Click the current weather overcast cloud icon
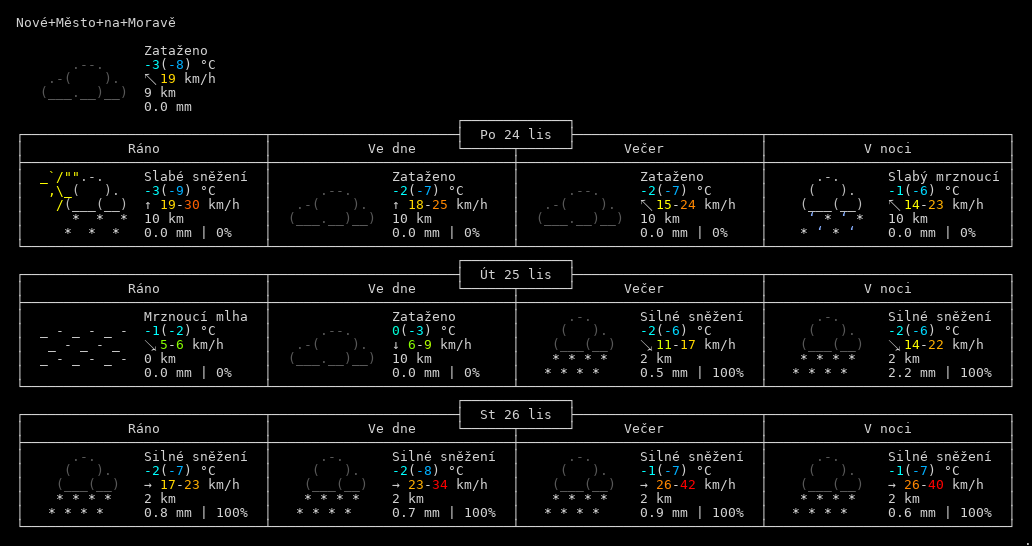1032x546 pixels. (84, 79)
